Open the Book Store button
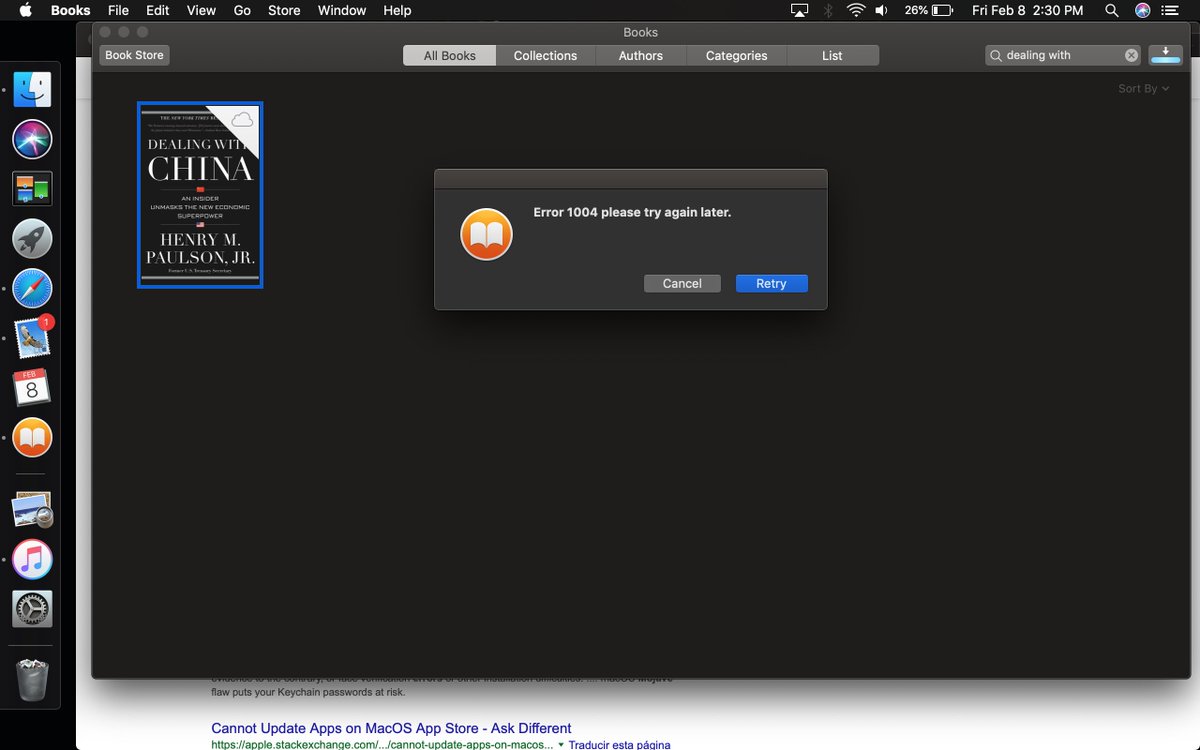This screenshot has width=1200, height=750. click(x=134, y=55)
